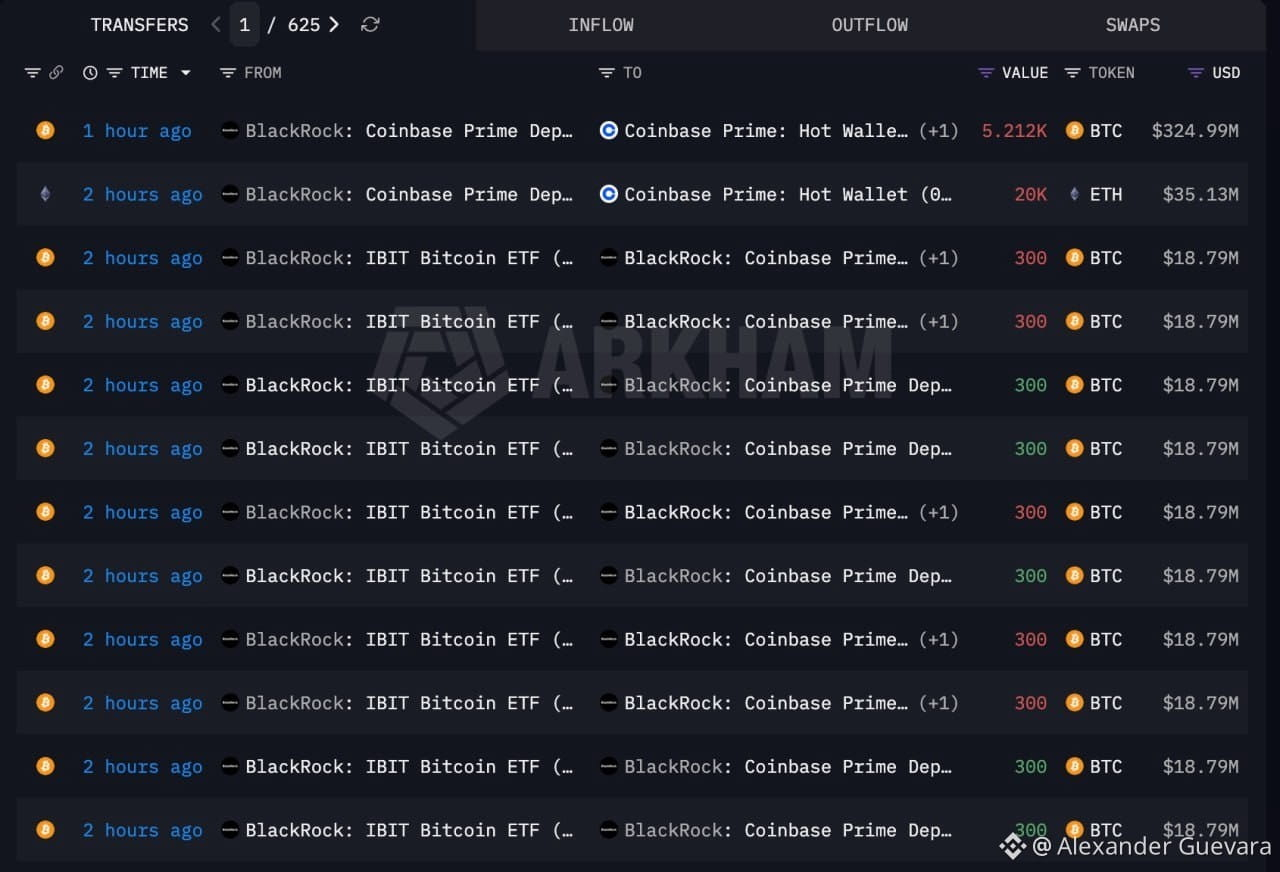
Task: Click the ETH token icon next to the ETH label
Action: tap(1074, 194)
